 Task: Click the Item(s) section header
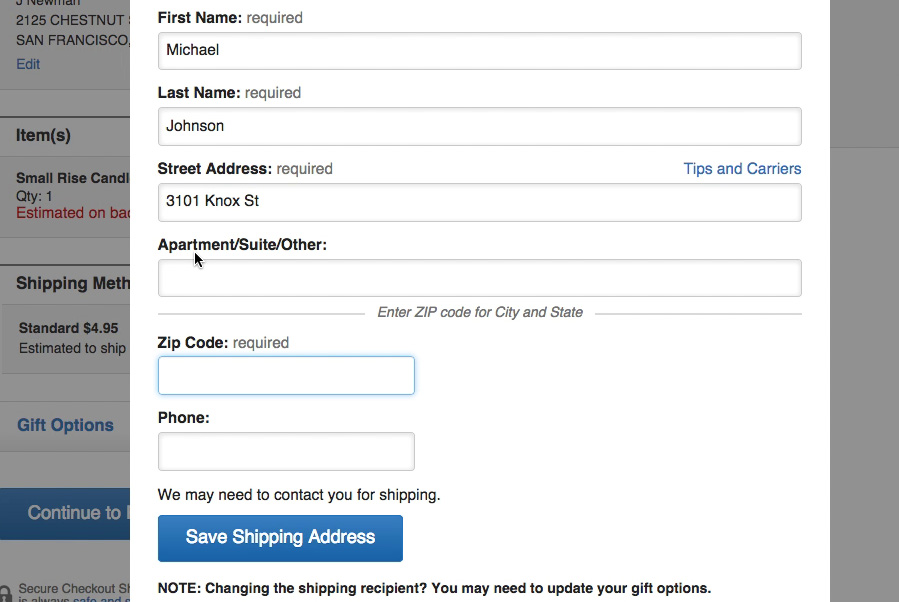coord(43,135)
